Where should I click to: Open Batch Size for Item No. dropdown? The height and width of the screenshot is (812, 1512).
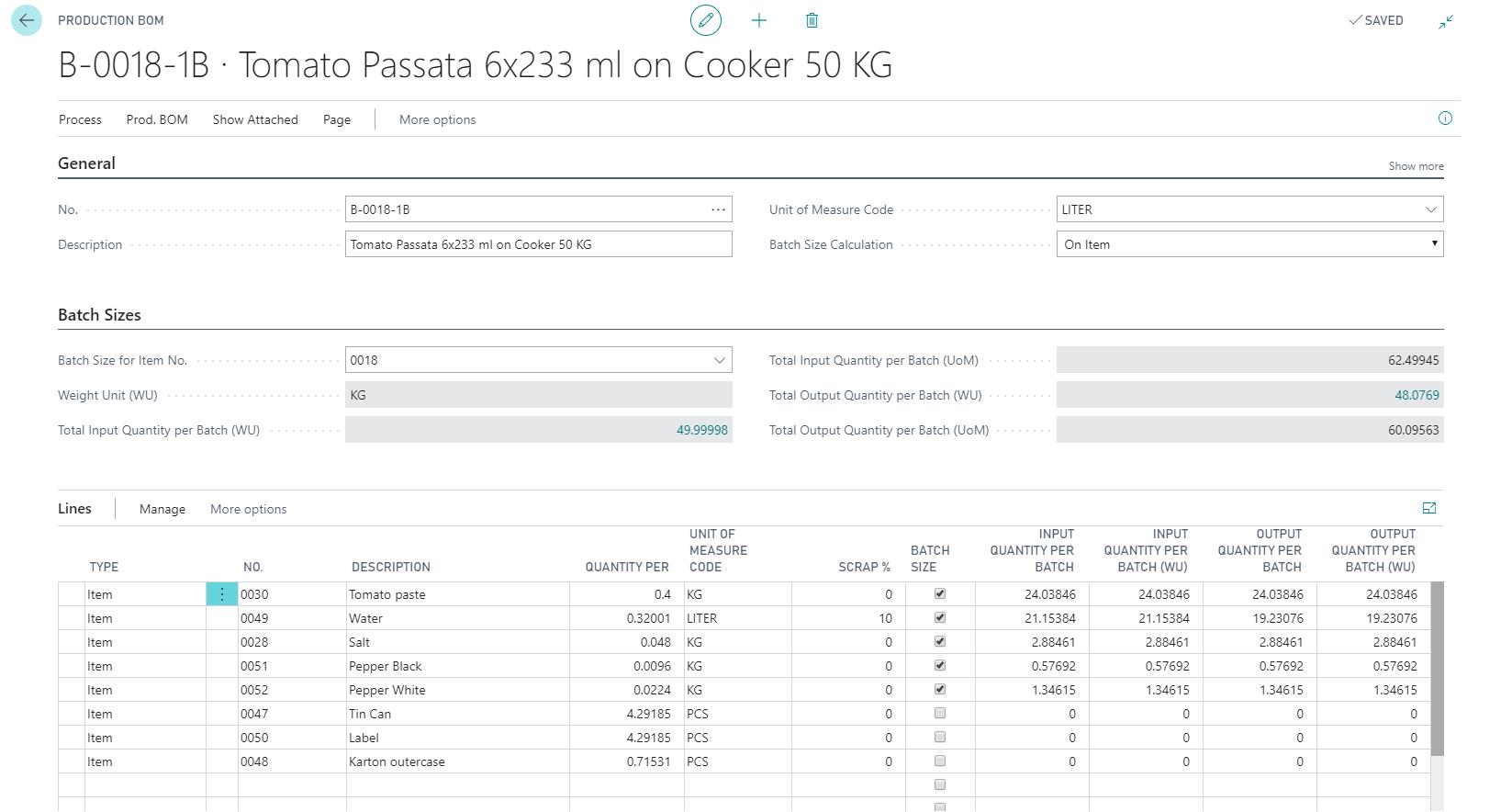(x=719, y=360)
